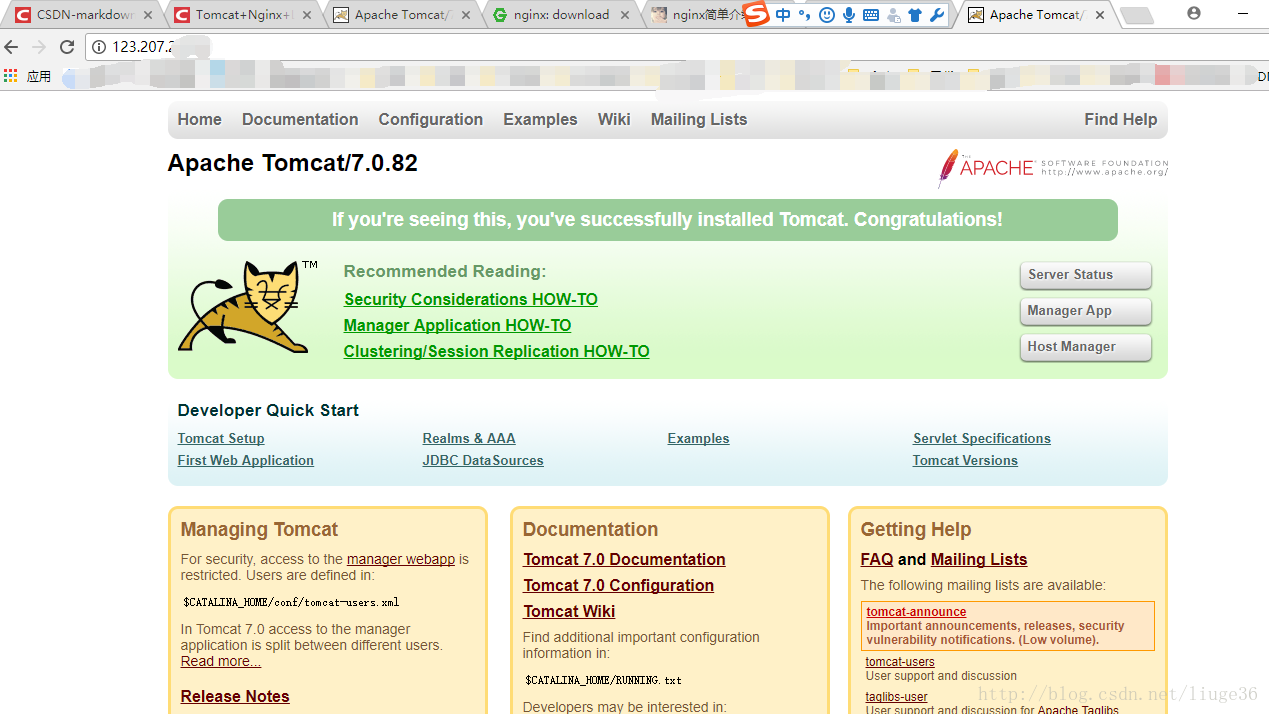Open the taglibs-user mailing list link

click(x=897, y=697)
